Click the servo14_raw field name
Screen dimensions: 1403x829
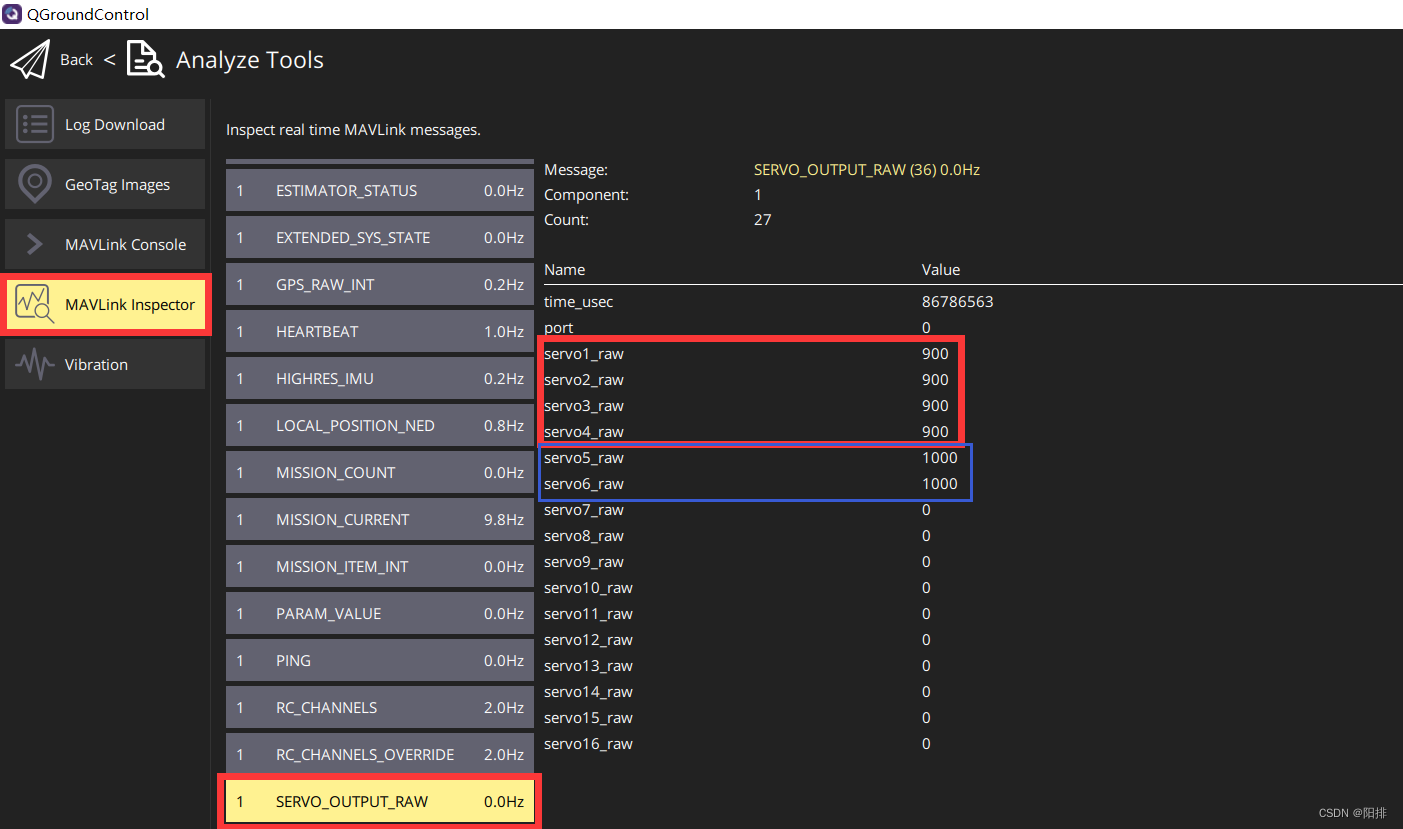588,692
